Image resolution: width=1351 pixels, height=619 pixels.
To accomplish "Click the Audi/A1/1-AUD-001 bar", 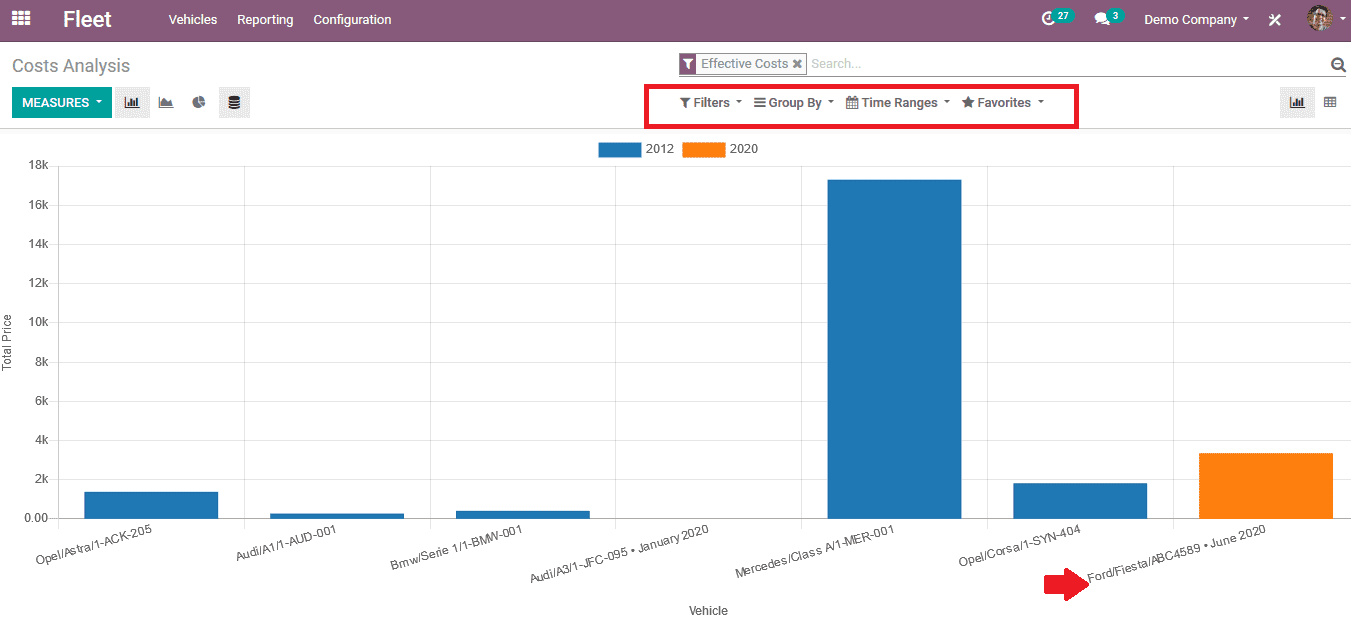I will tap(337, 516).
